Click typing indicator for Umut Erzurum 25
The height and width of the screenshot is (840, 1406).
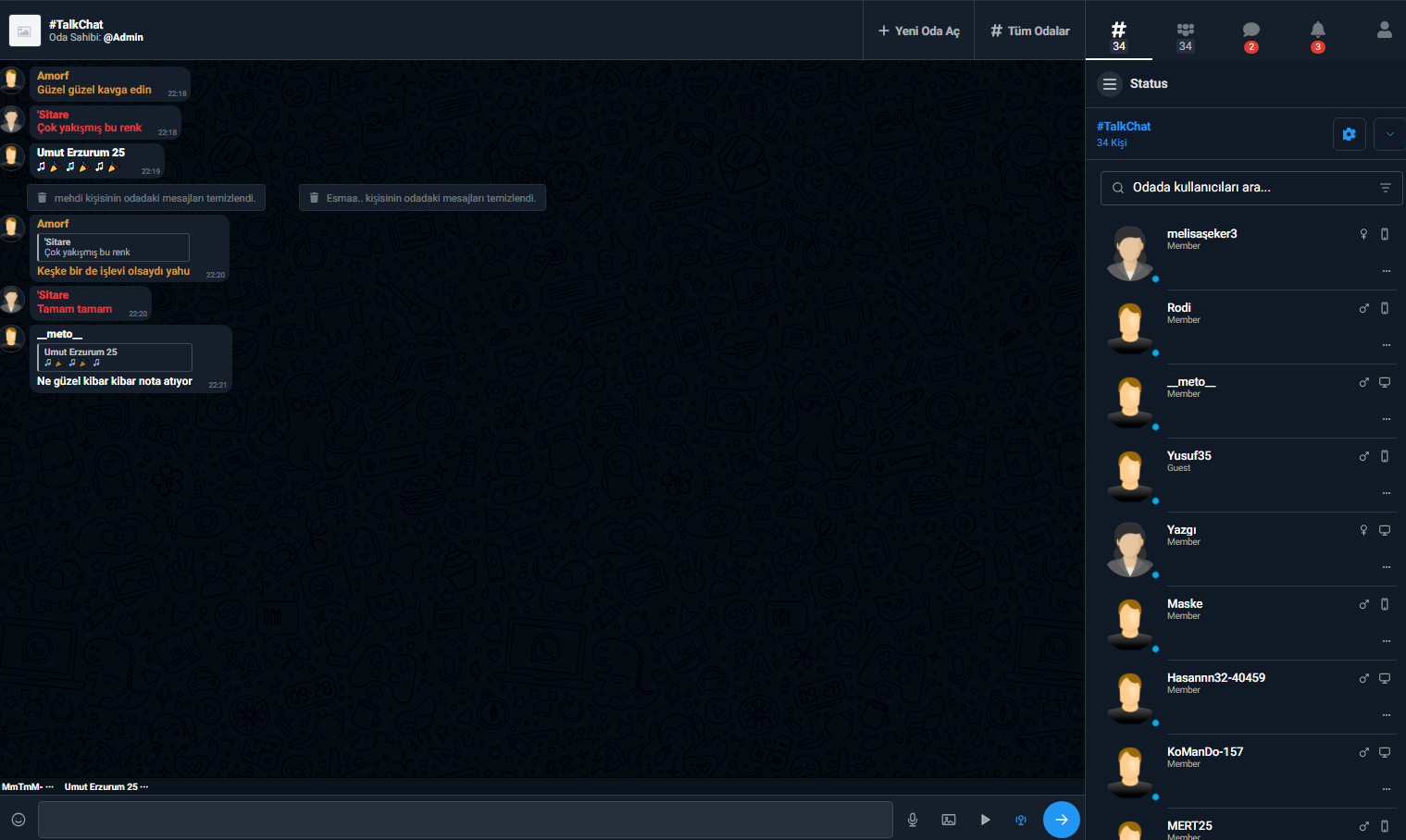coord(106,787)
